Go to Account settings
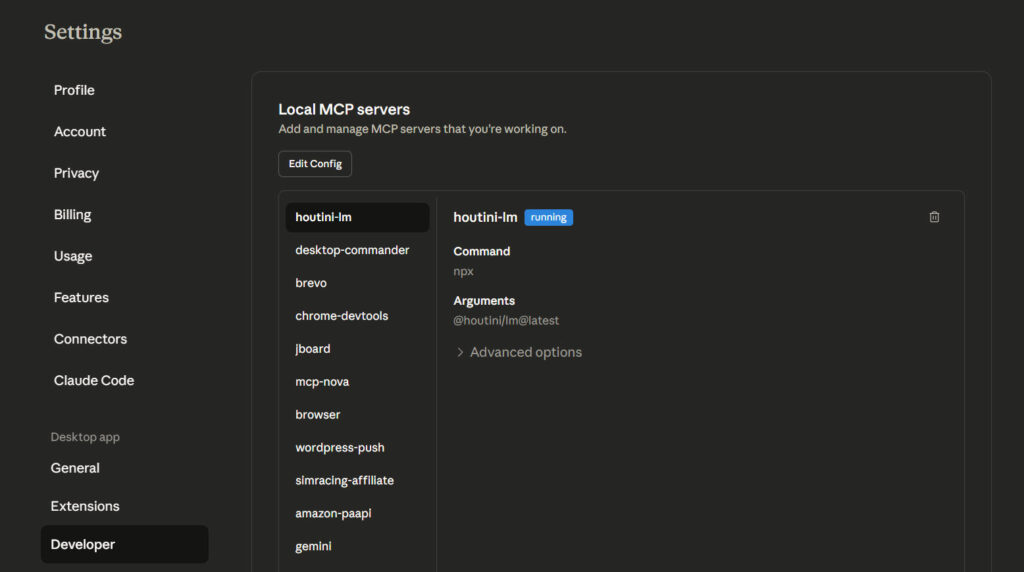 tap(80, 132)
